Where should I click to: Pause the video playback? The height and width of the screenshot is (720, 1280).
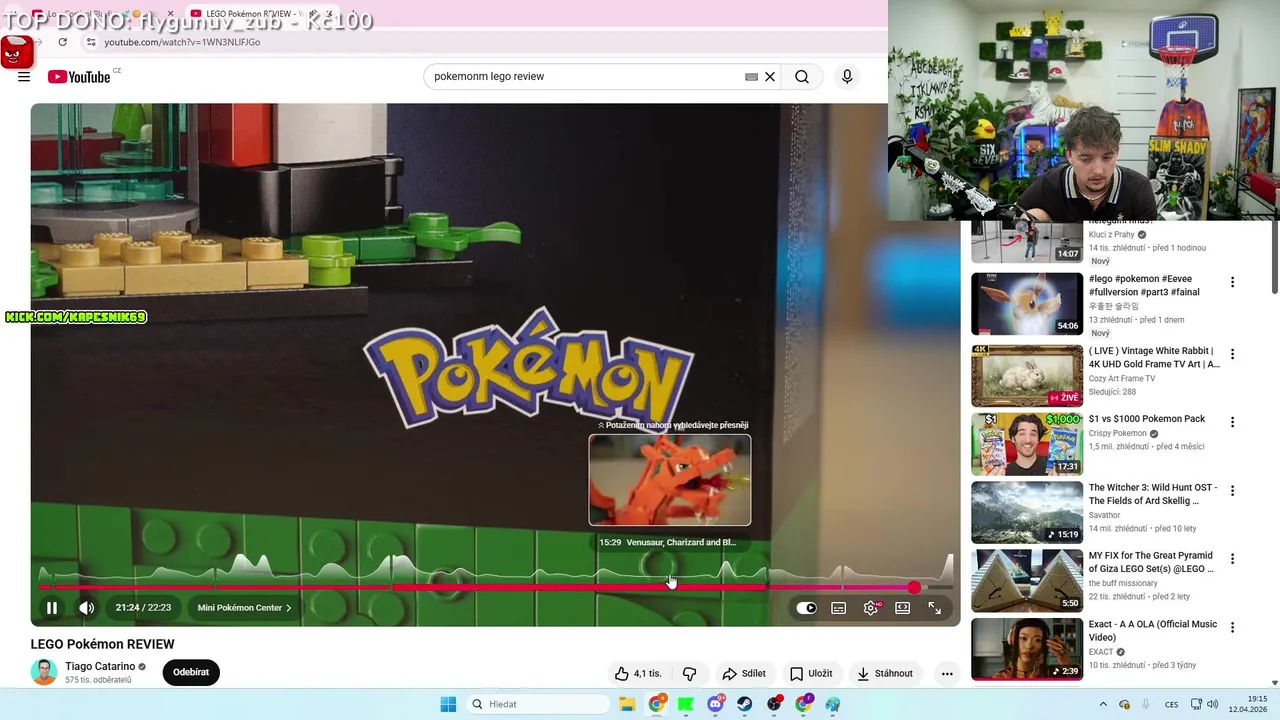point(52,607)
